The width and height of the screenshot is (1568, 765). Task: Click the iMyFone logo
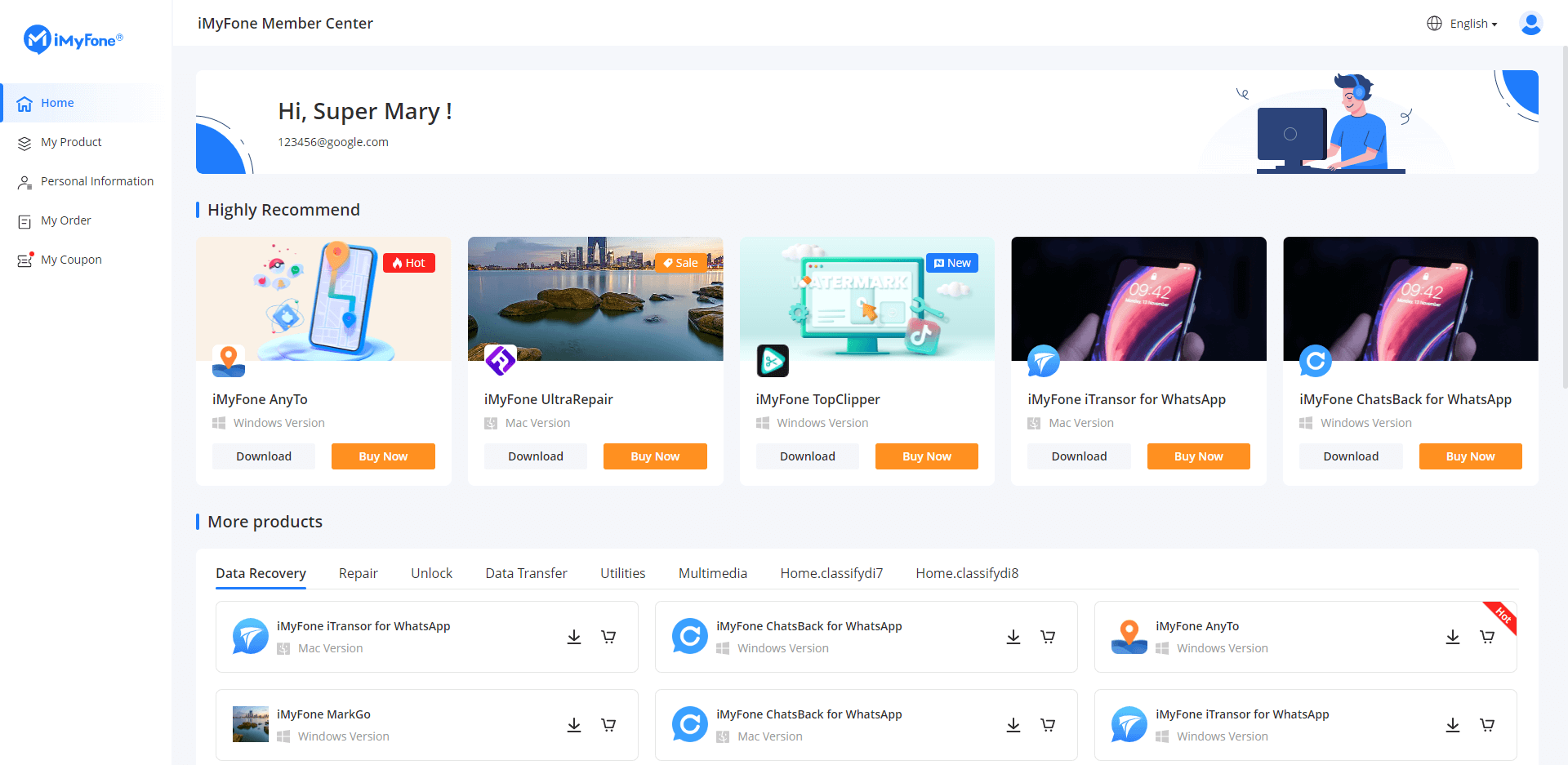pyautogui.click(x=73, y=39)
